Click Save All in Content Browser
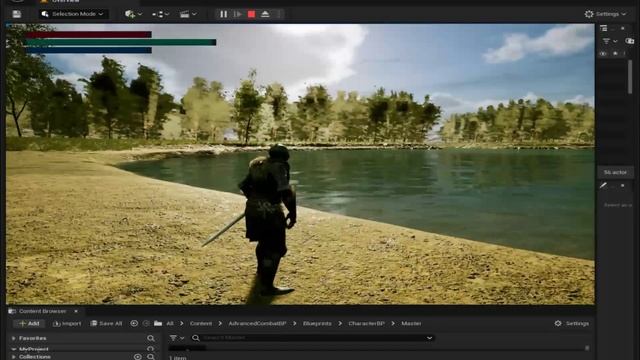The height and width of the screenshot is (360, 640). tap(106, 323)
